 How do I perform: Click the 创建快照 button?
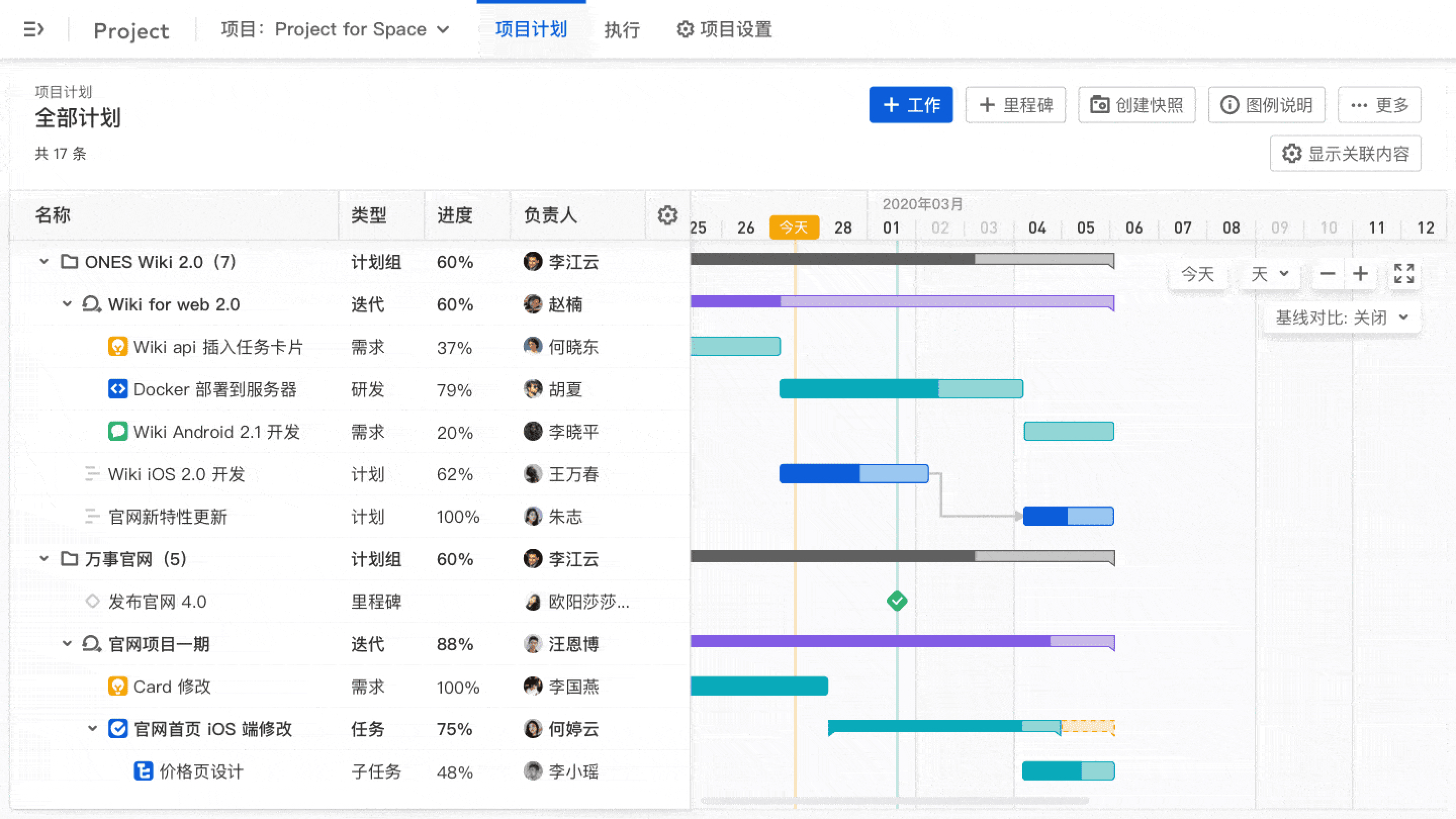coord(1136,105)
